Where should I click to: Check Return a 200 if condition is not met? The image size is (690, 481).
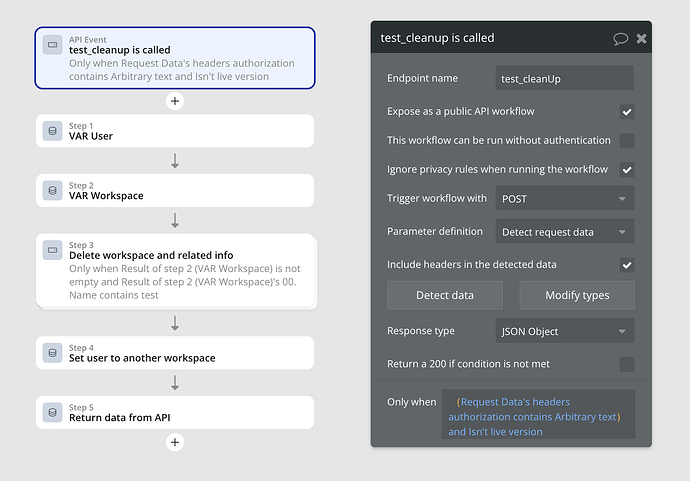[x=627, y=364]
